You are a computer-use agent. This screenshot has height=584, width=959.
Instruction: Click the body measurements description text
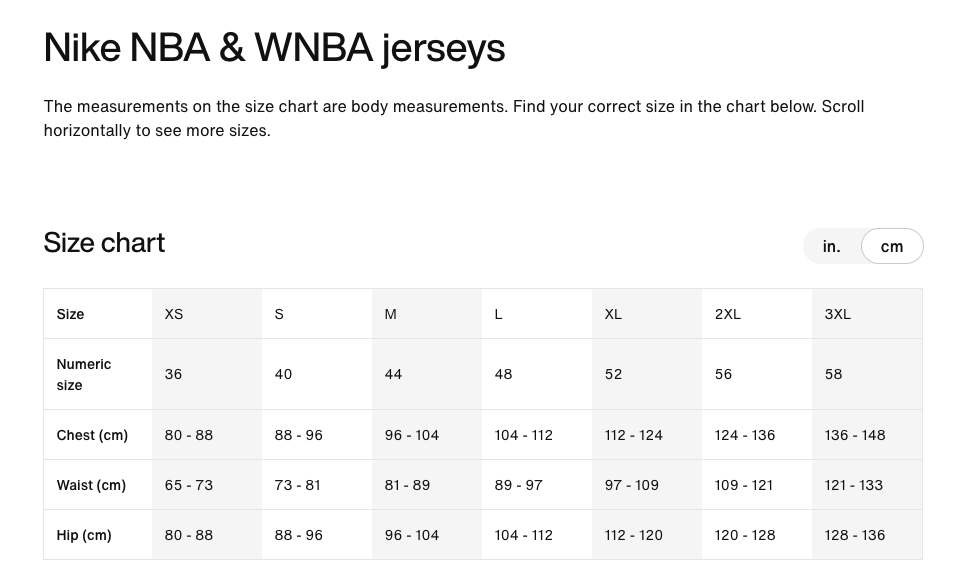[x=453, y=118]
